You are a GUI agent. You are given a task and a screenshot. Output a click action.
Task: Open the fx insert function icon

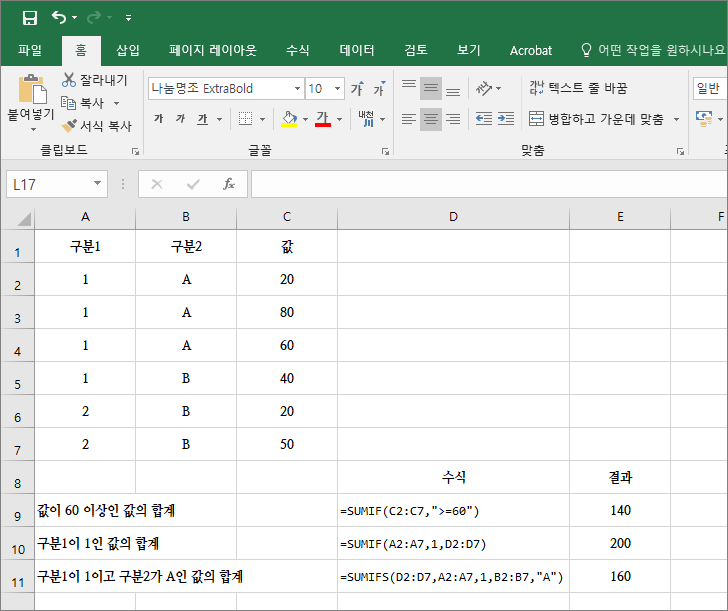[x=229, y=184]
